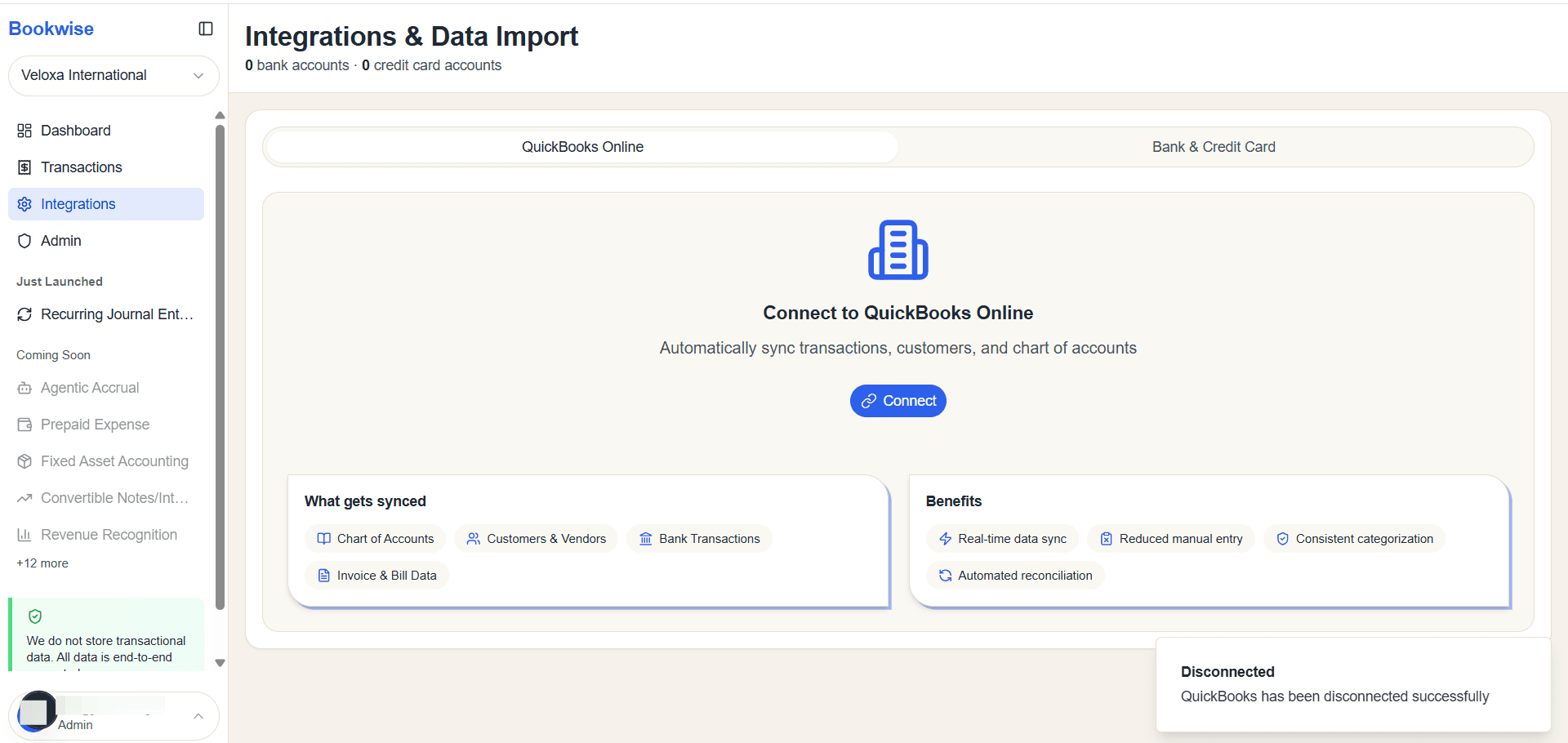Expand the Admin user menu chevron

(198, 716)
